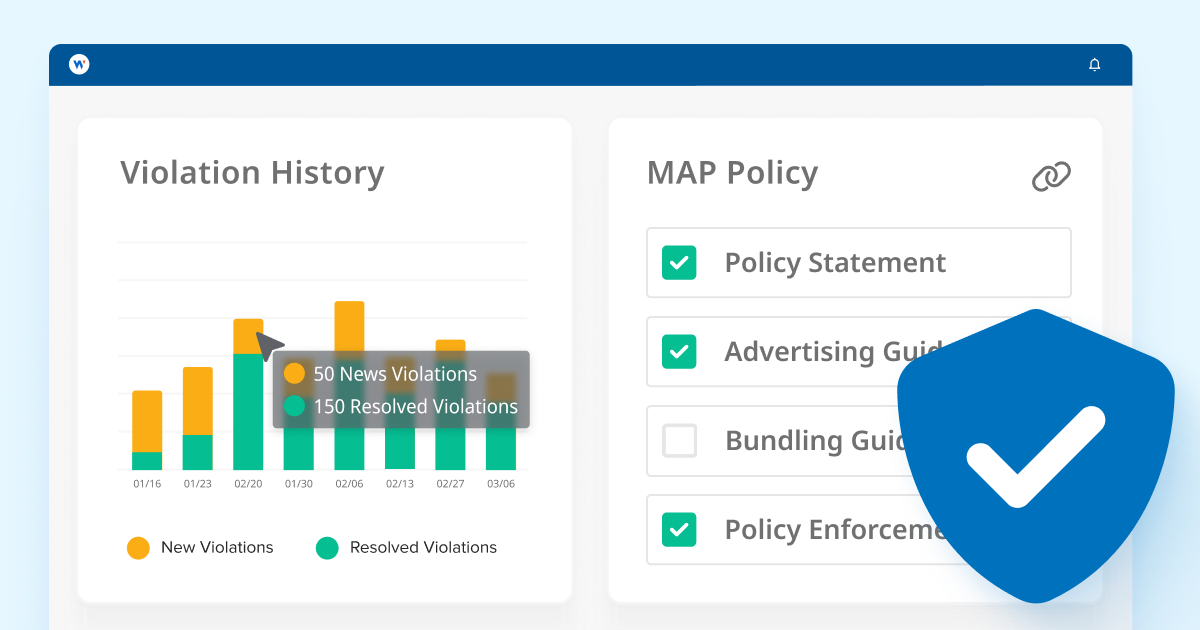This screenshot has width=1200, height=630.
Task: Click orange dot beside 50 News Violations
Action: tap(294, 374)
